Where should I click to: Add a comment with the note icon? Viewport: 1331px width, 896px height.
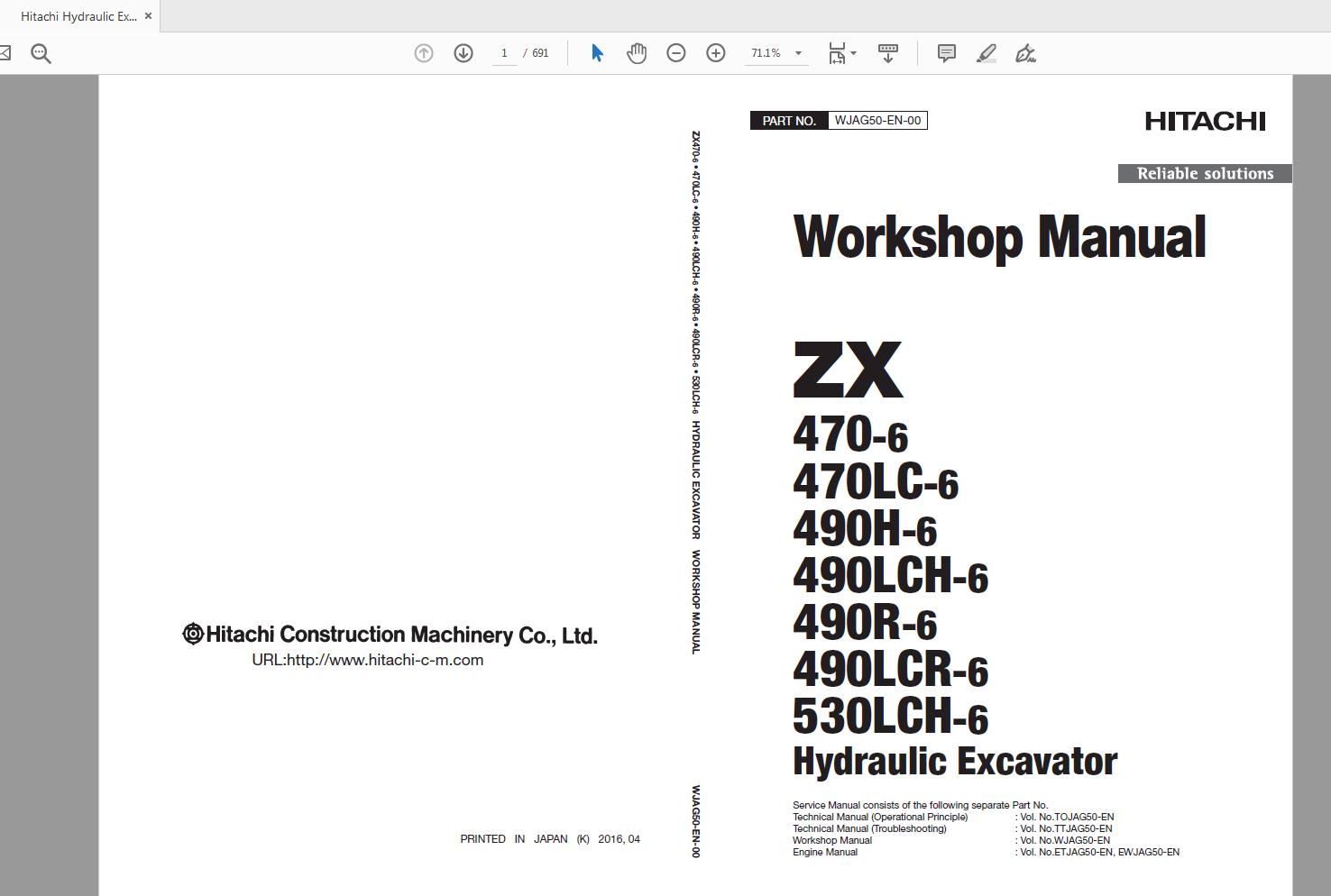tap(947, 53)
